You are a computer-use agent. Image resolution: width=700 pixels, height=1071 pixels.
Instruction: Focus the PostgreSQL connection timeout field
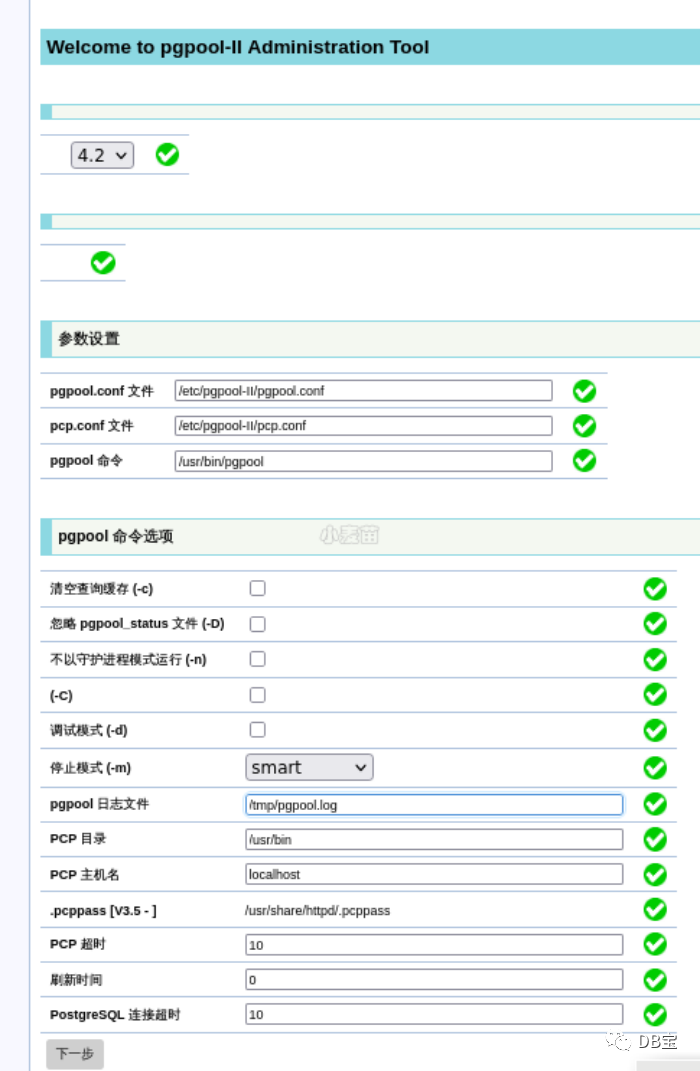(434, 1014)
